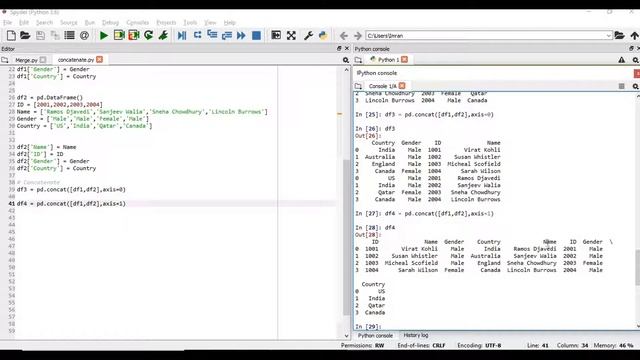
Task: Open the Run menu
Action: click(x=89, y=22)
